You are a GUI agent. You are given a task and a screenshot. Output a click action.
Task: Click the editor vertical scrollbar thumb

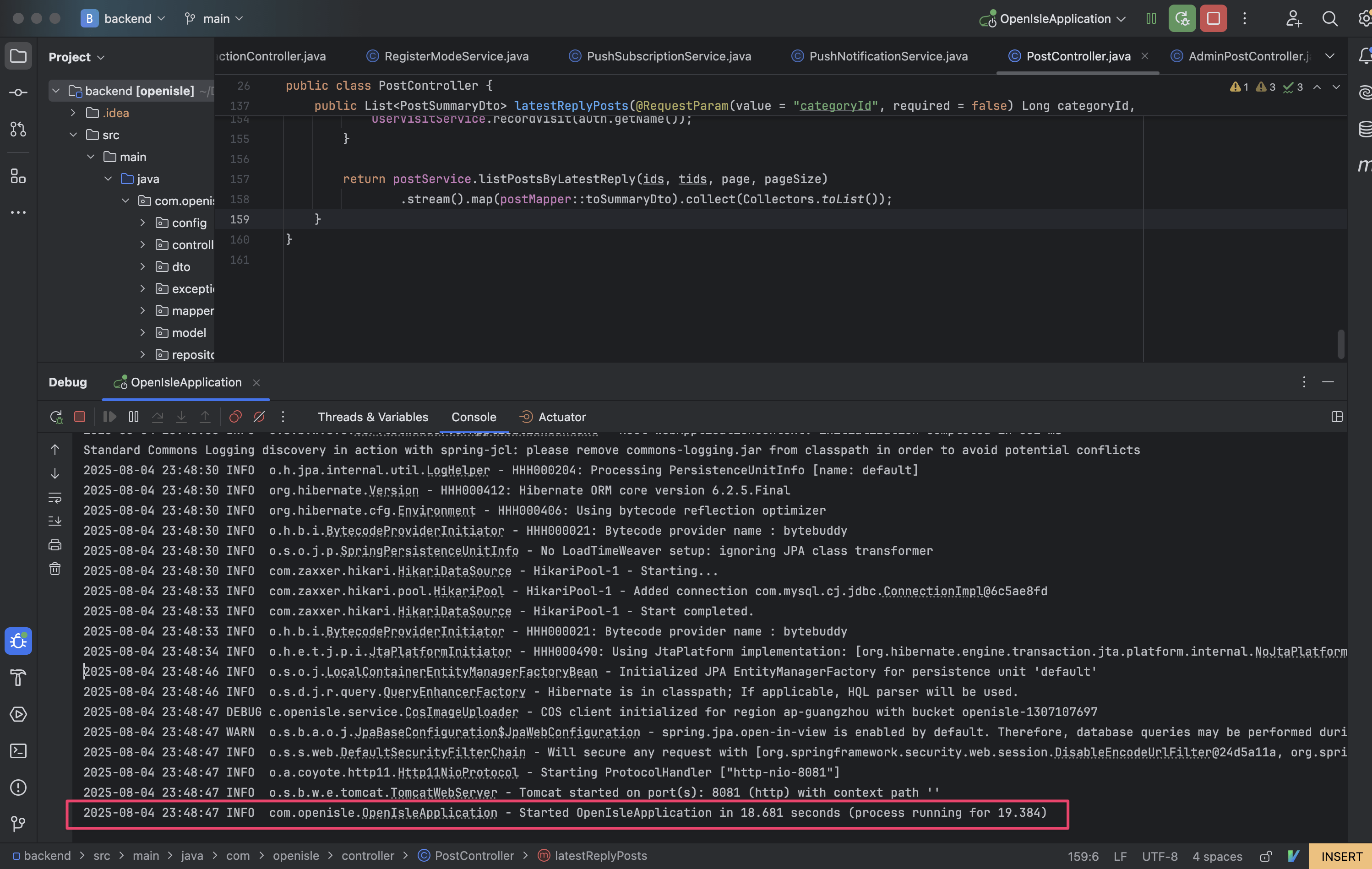[1341, 343]
